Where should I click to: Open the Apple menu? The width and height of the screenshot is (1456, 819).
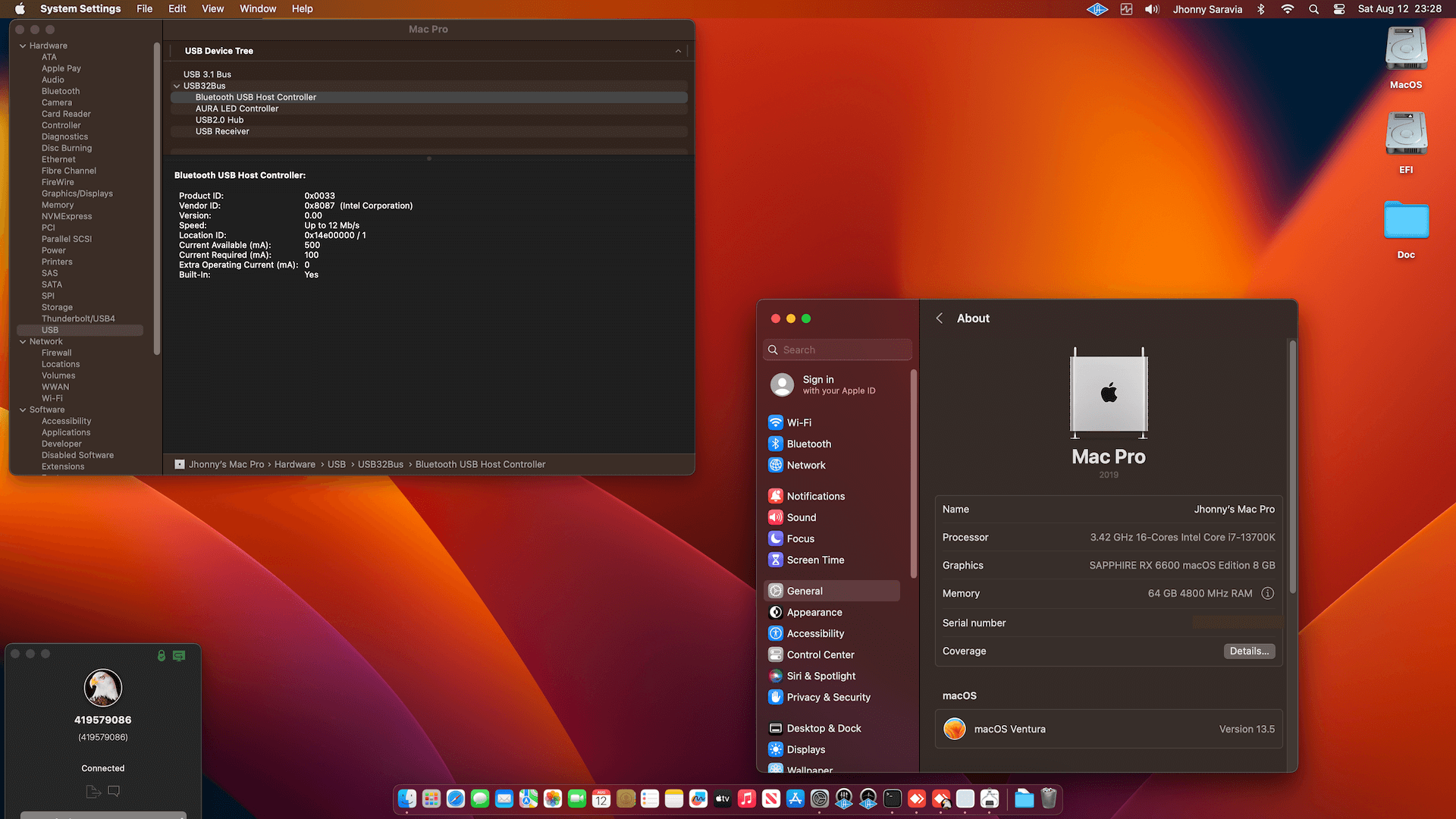tap(20, 9)
